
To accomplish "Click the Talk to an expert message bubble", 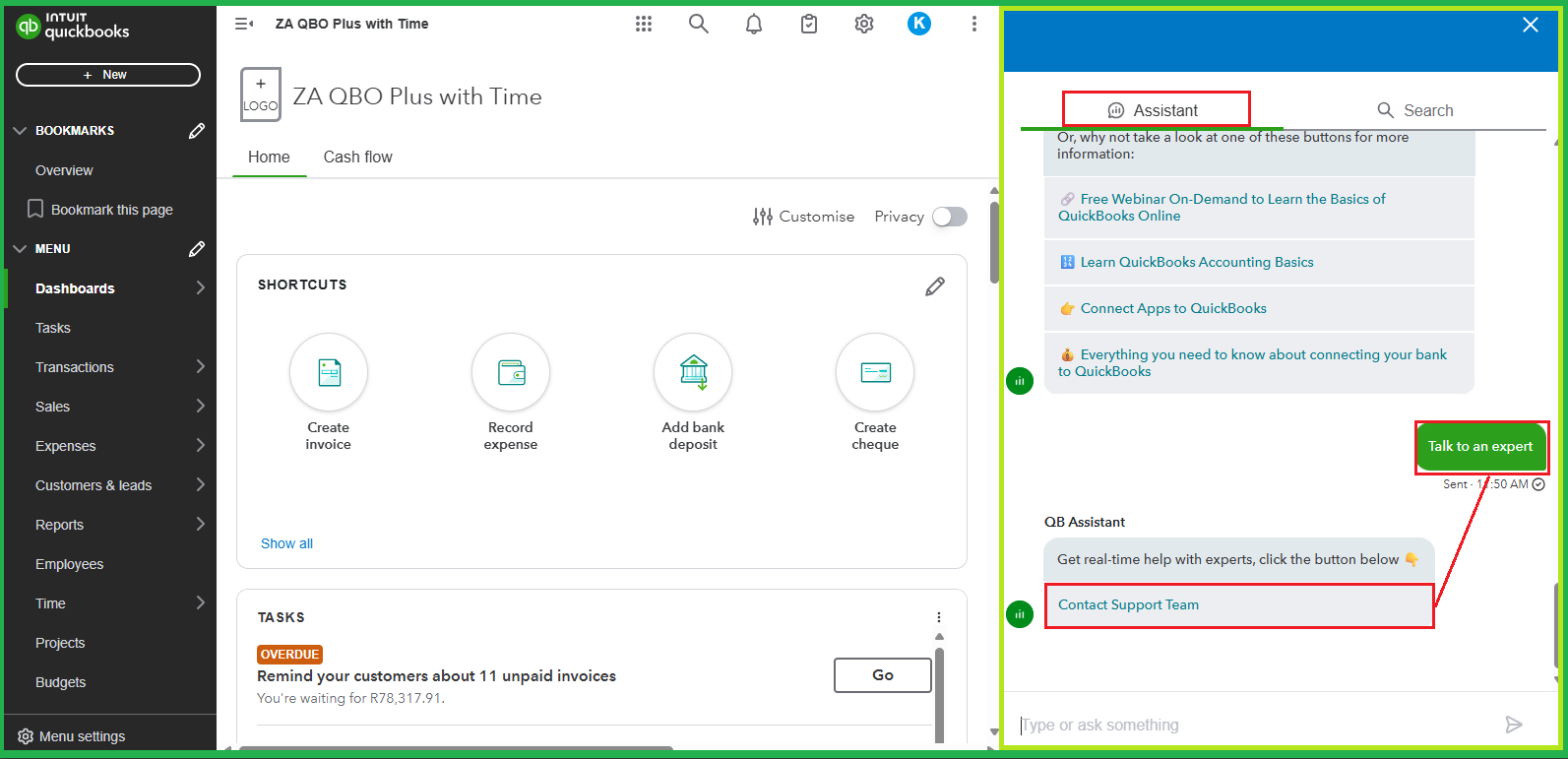I will click(1480, 447).
